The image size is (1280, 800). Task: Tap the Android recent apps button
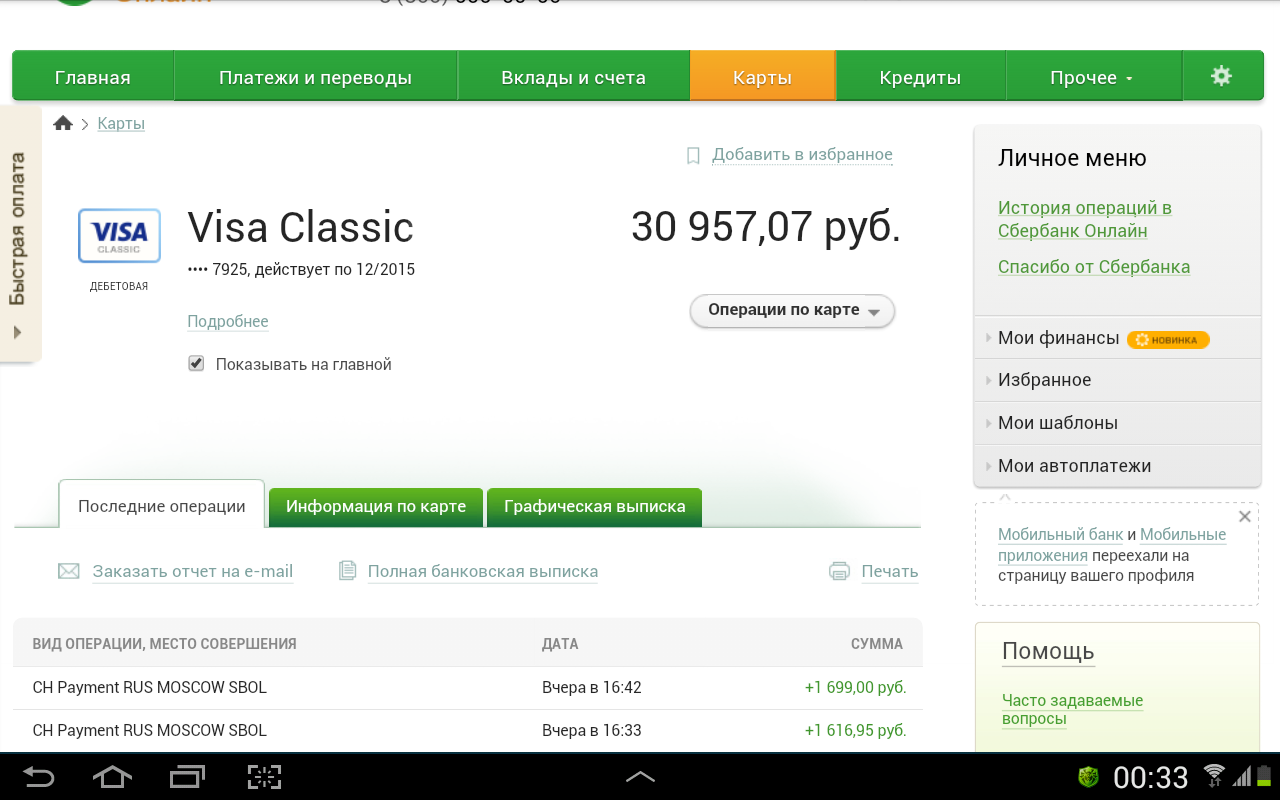pos(187,777)
